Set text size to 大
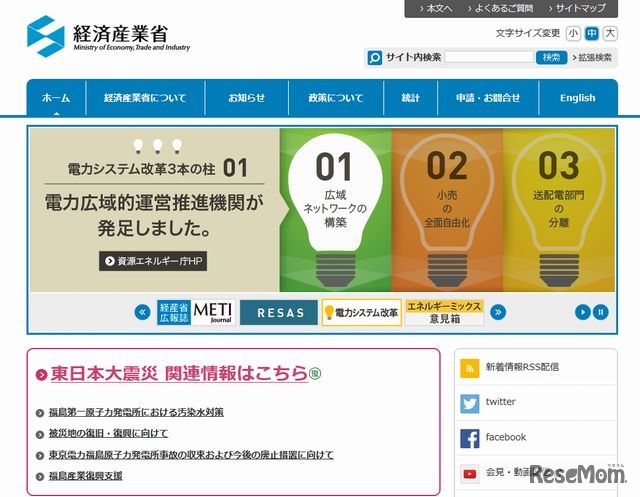 tap(610, 33)
